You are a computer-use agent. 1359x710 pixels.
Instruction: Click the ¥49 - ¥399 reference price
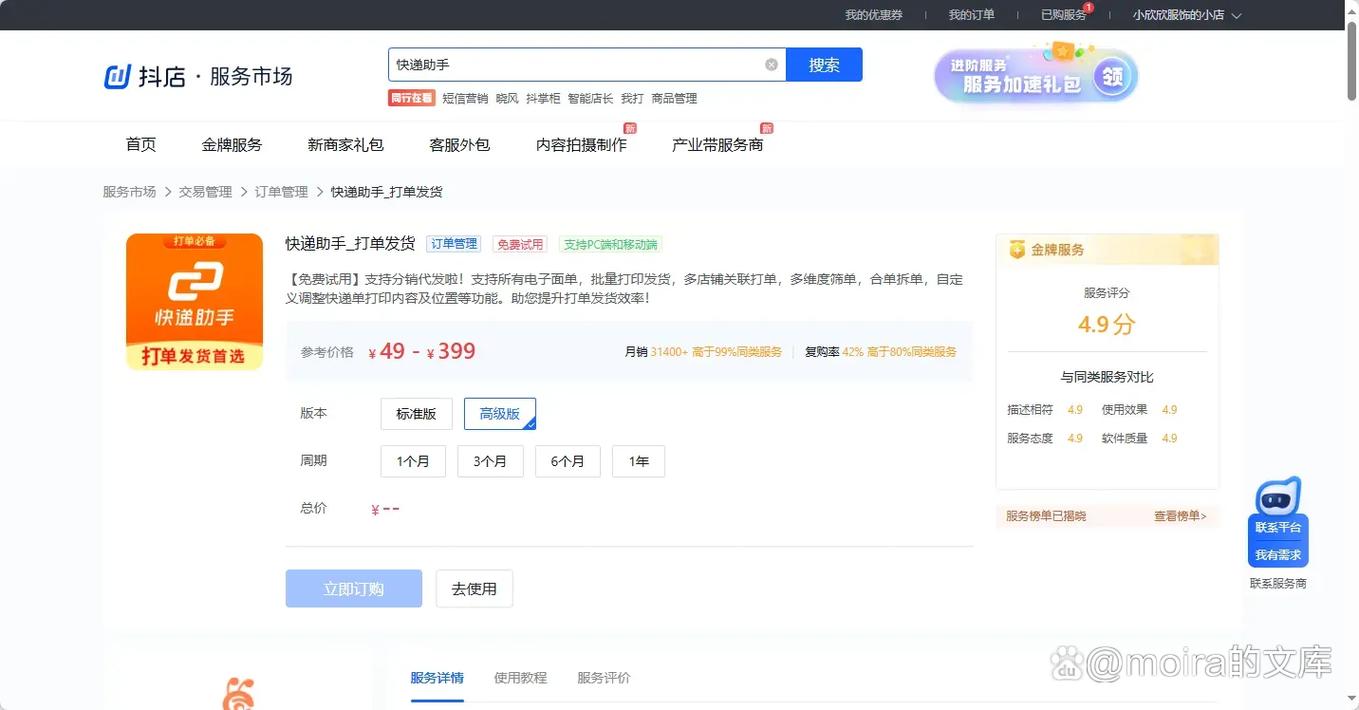click(422, 351)
